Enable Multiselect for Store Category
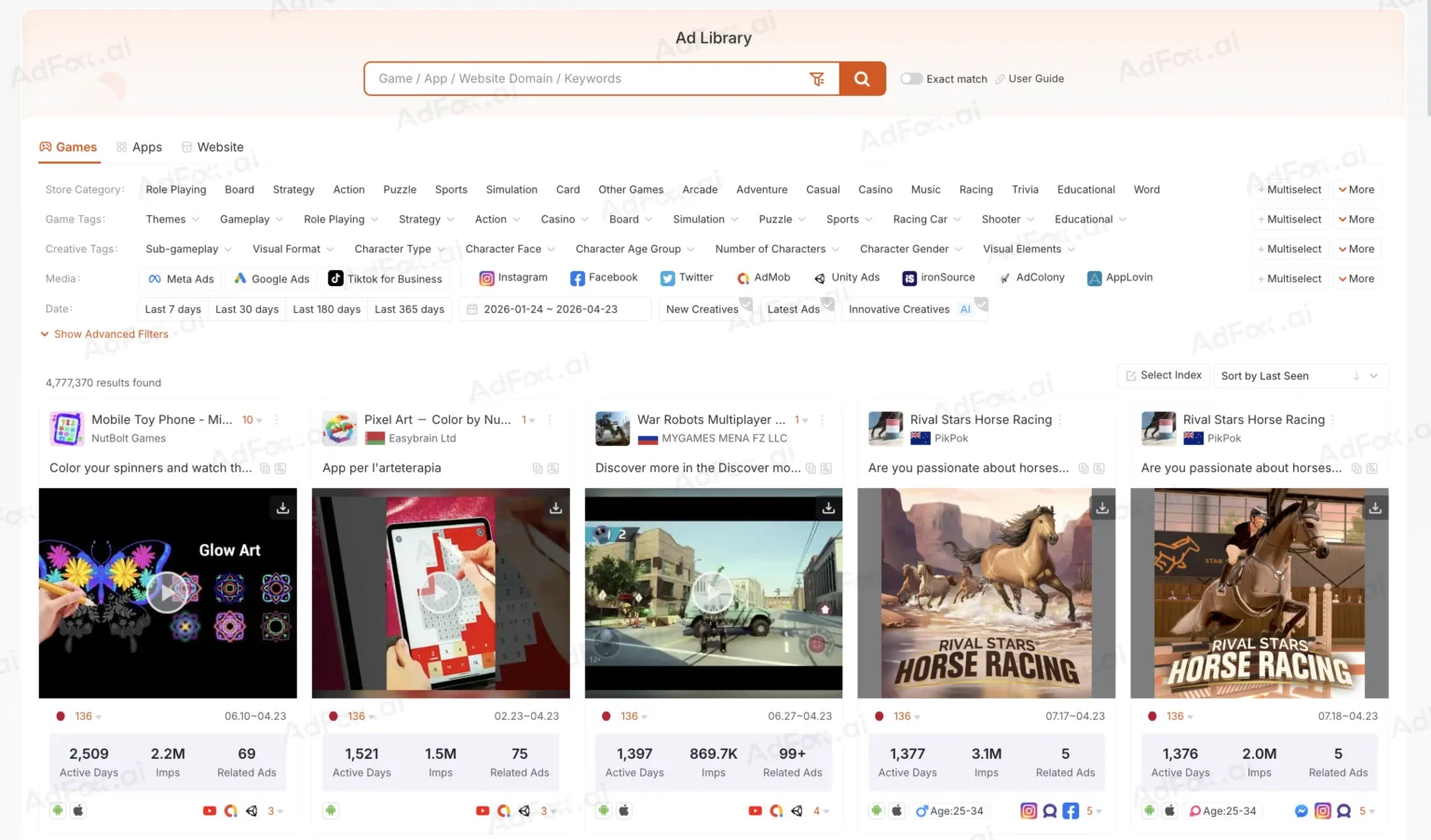Viewport: 1431px width, 840px height. [x=1289, y=189]
